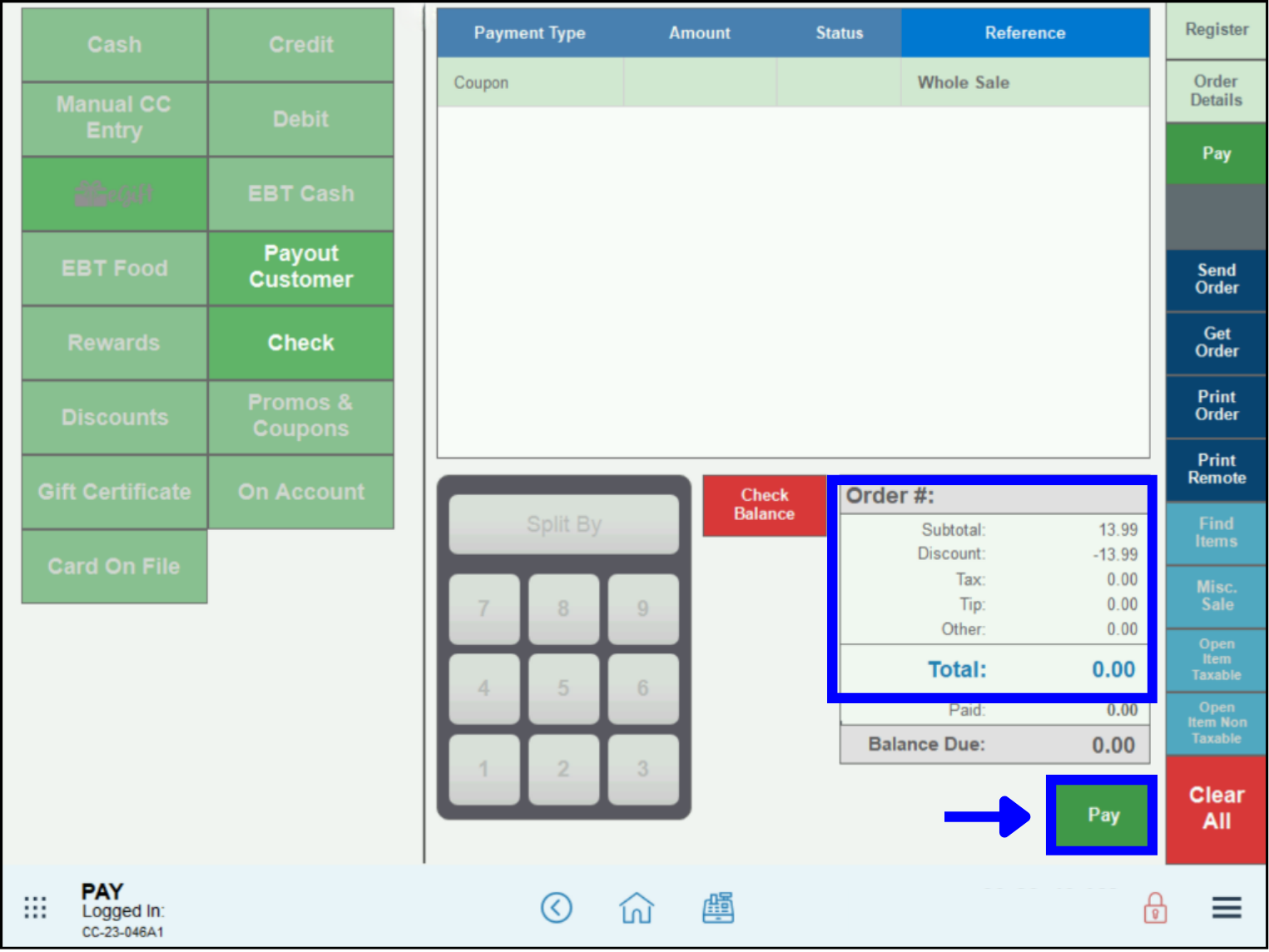Select Cash payment type

pos(115,45)
